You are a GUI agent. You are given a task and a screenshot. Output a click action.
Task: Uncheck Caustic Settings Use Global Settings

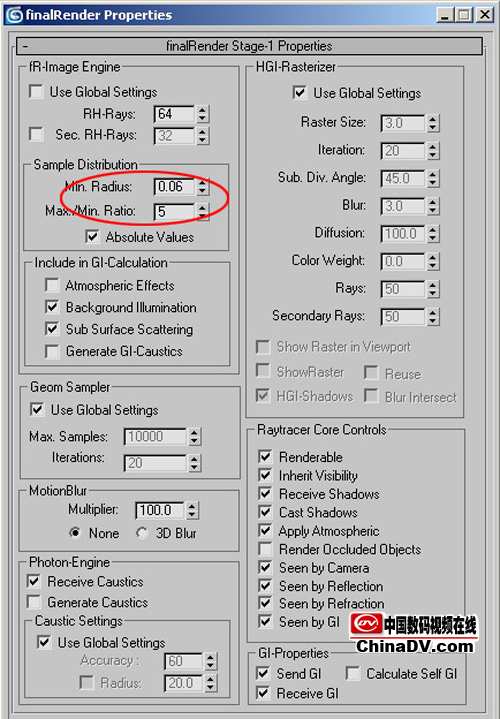(44, 642)
